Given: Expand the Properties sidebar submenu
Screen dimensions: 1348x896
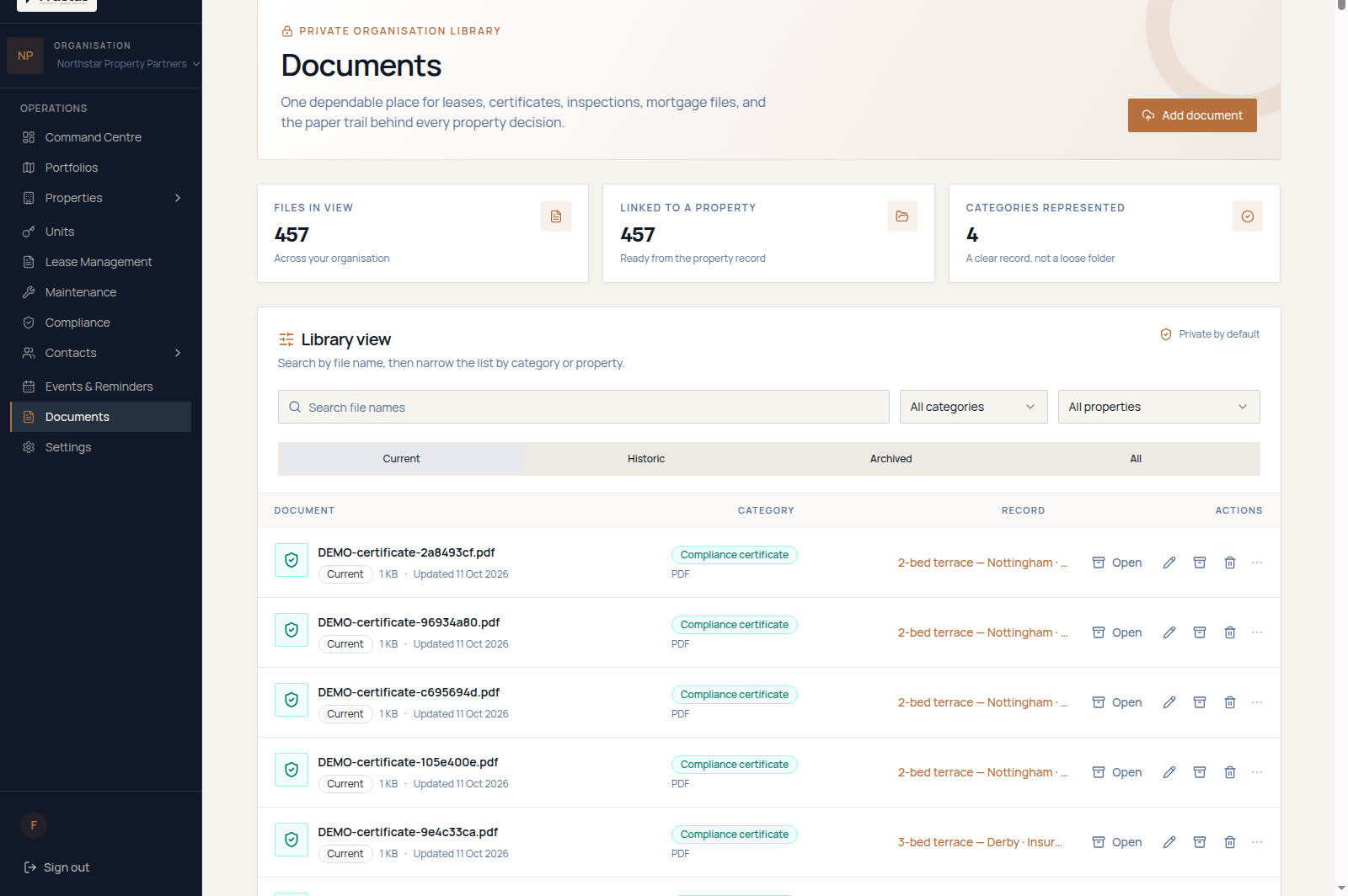Looking at the screenshot, I should tap(178, 198).
